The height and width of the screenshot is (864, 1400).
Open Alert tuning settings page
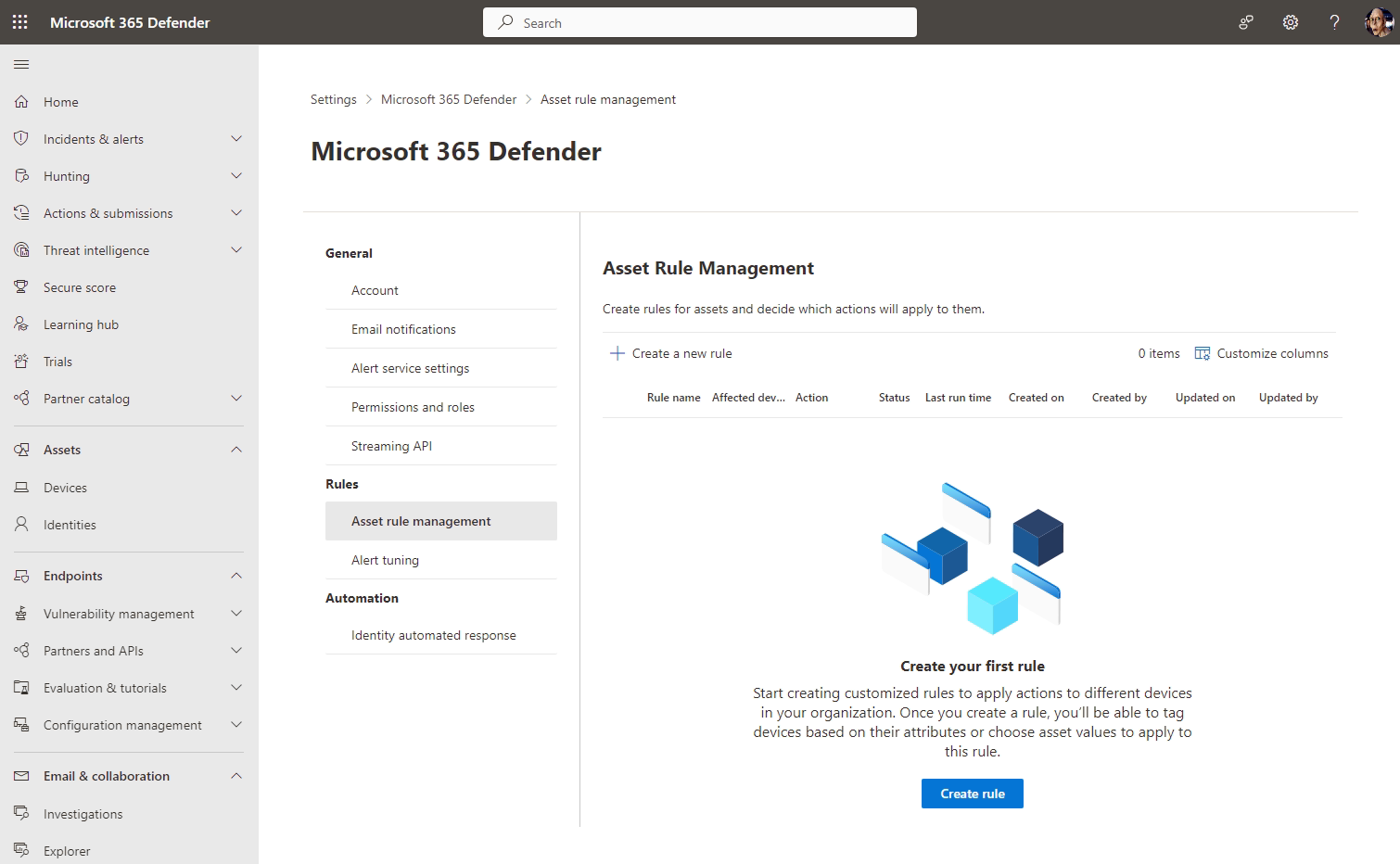(385, 560)
